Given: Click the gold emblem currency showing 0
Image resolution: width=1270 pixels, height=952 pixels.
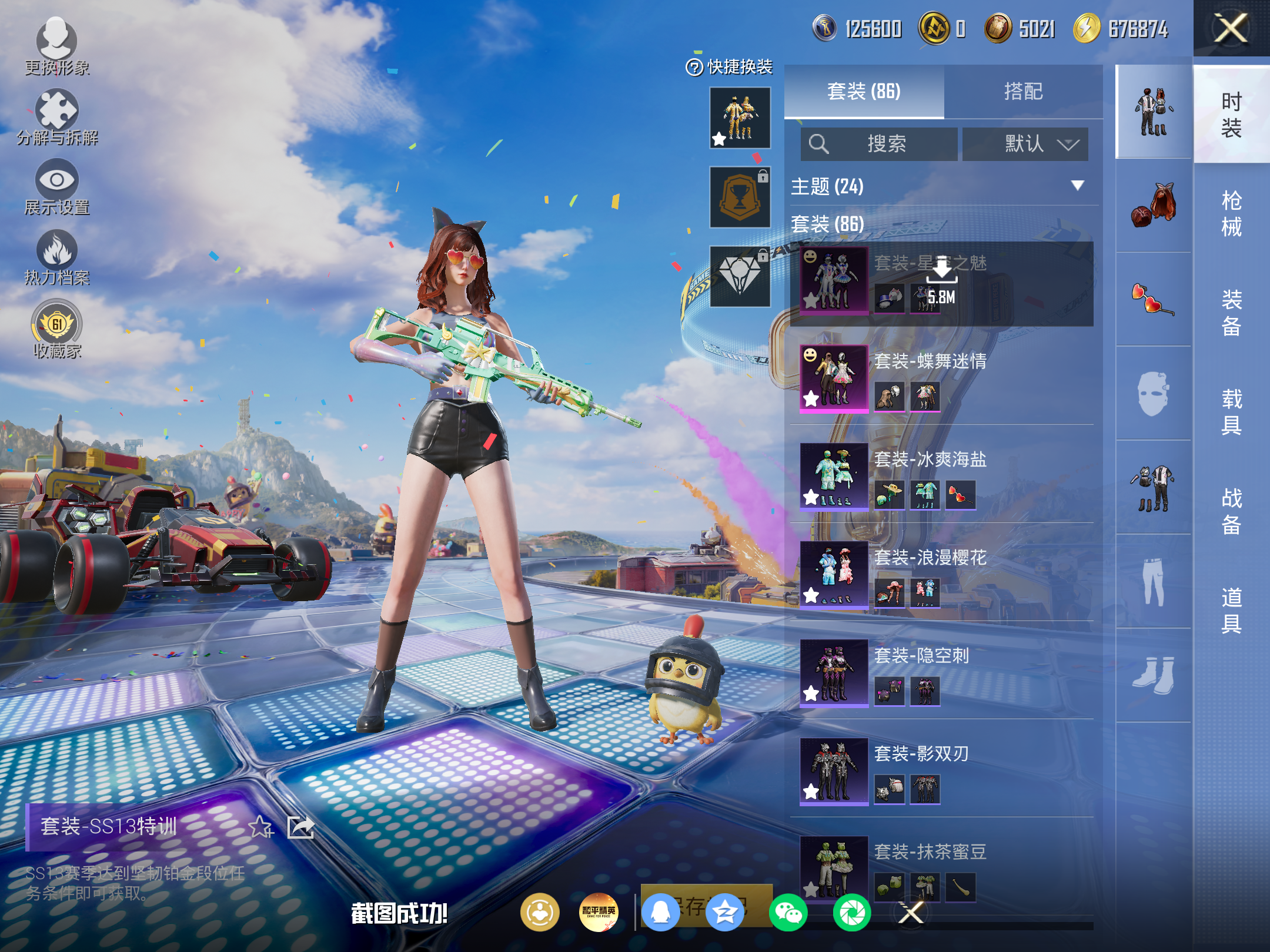Looking at the screenshot, I should coord(943,28).
